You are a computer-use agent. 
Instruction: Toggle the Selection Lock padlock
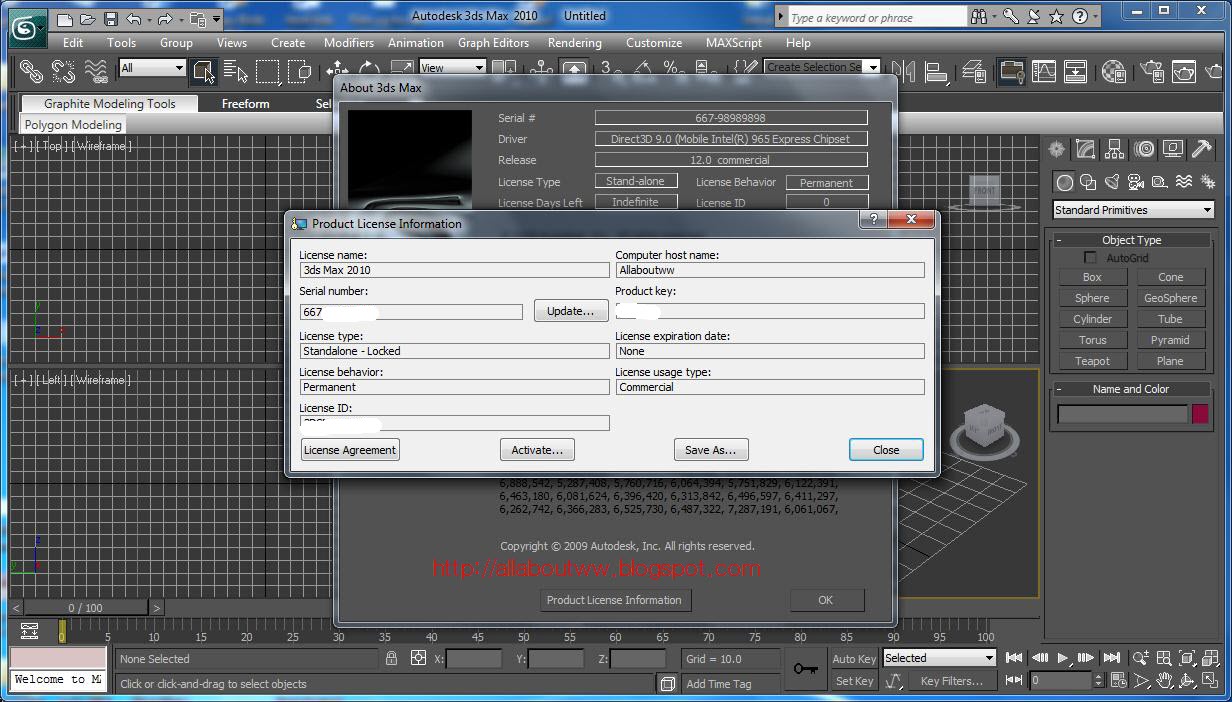391,658
